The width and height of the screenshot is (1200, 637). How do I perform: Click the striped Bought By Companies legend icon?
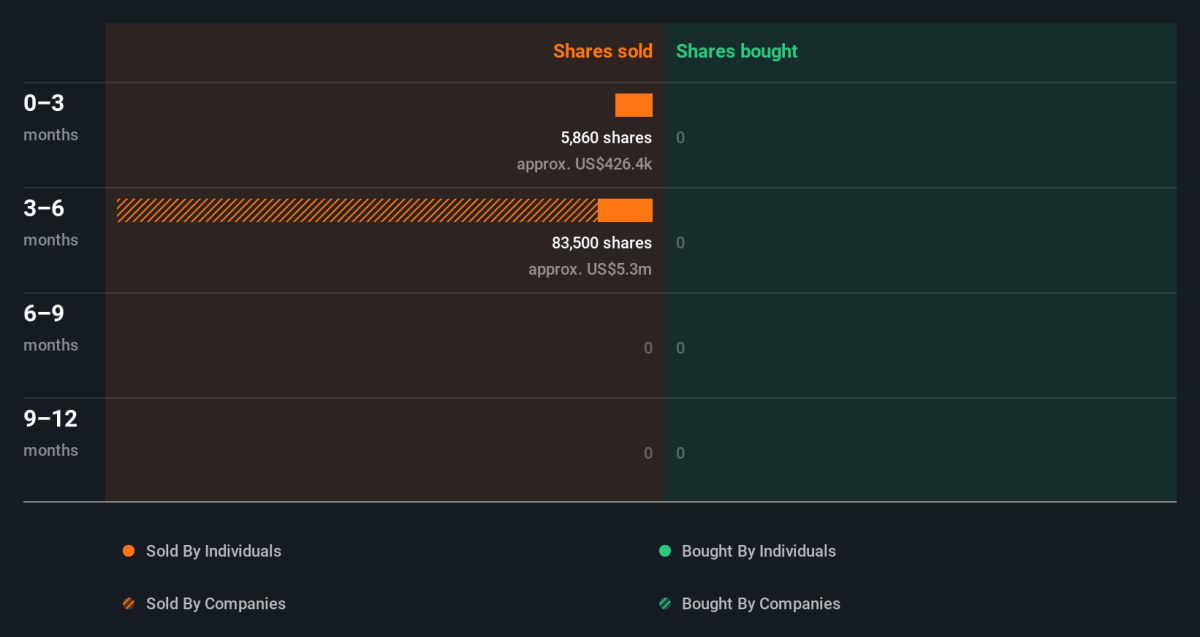coord(665,604)
